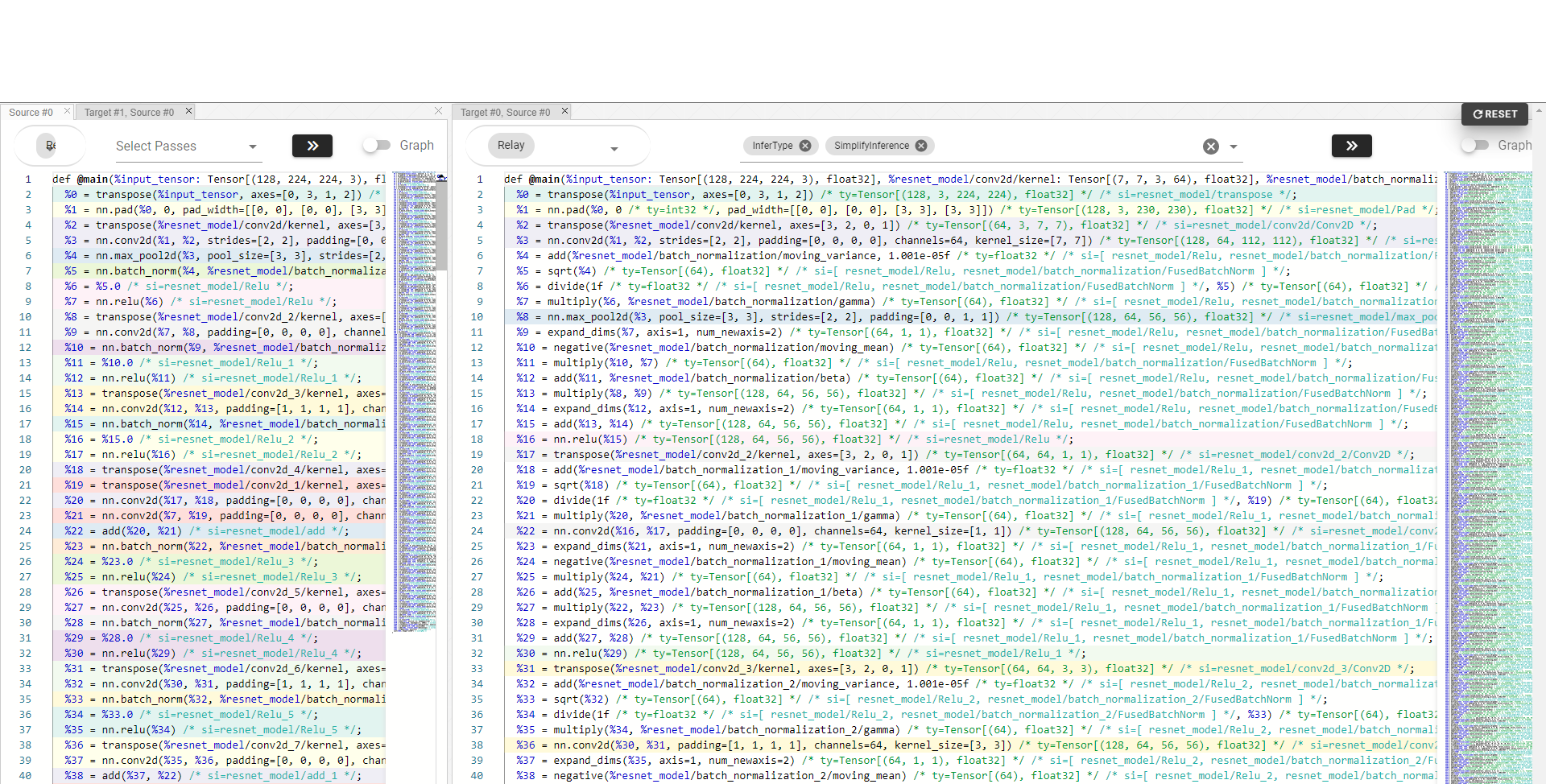Click the right editor minimap
The width and height of the screenshot is (1546, 784).
(1488, 402)
